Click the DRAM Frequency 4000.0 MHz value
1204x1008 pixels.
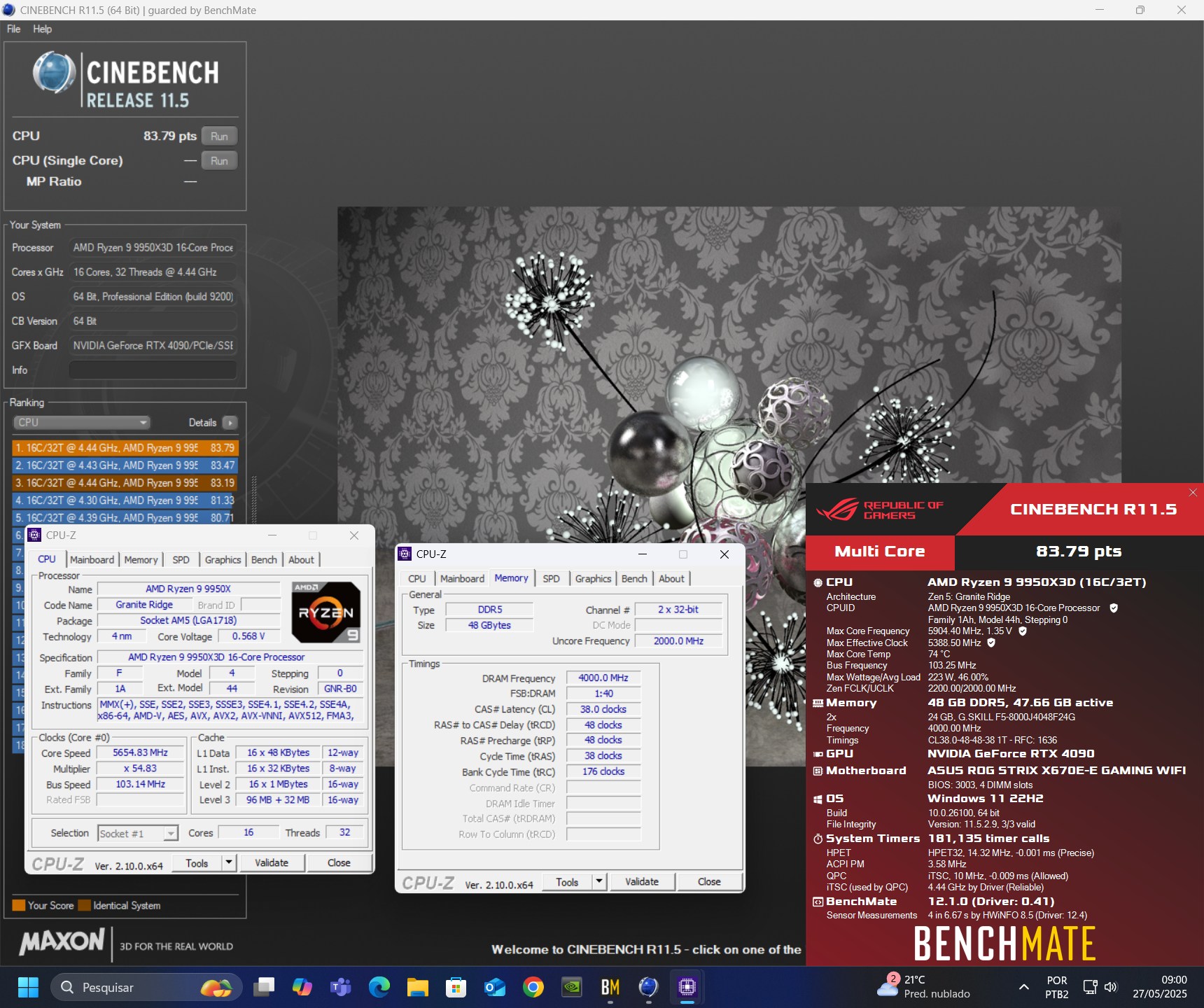tap(603, 678)
